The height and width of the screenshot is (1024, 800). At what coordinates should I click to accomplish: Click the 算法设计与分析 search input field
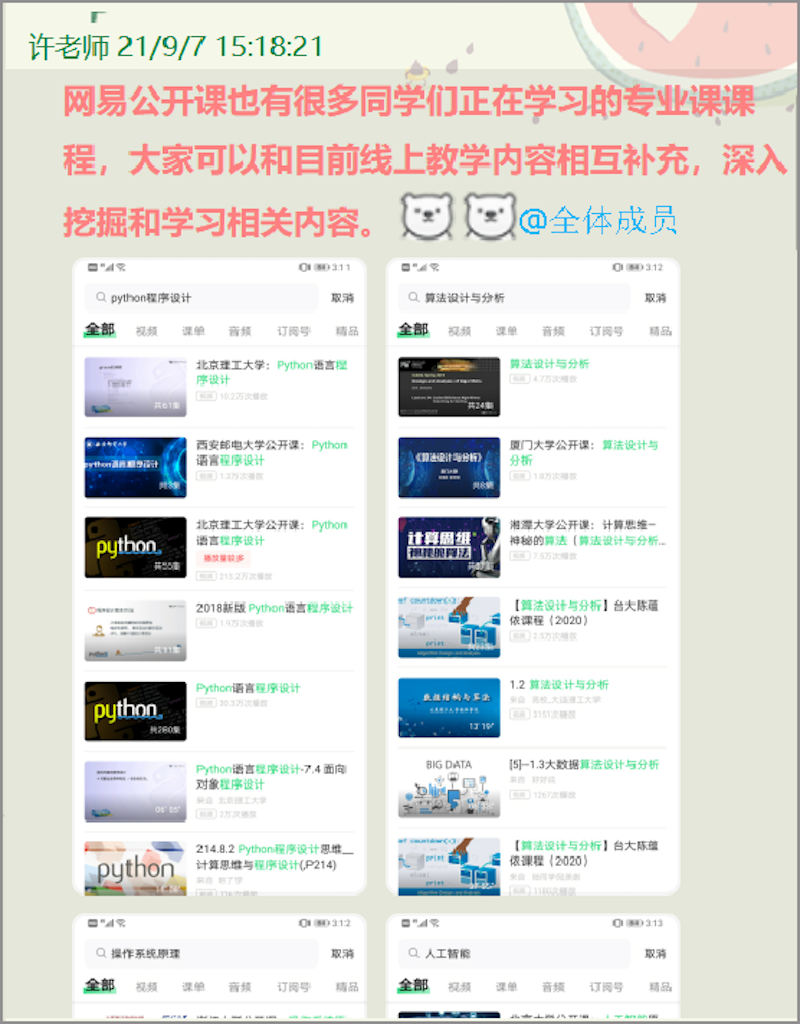click(x=520, y=297)
